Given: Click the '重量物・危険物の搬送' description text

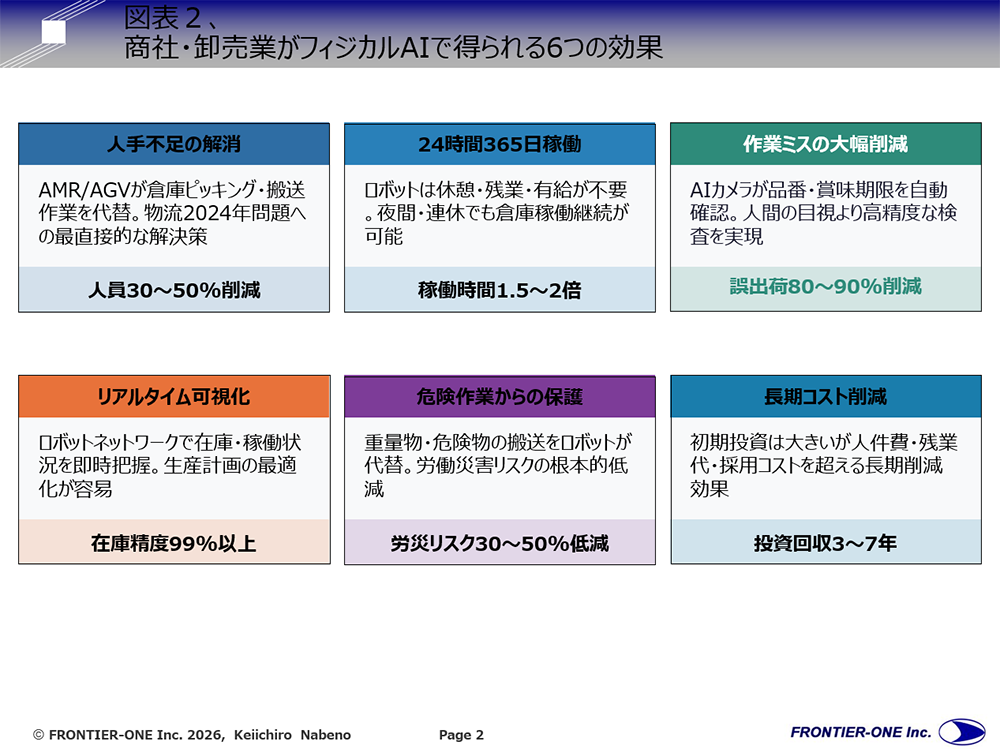Looking at the screenshot, I should coord(498,466).
